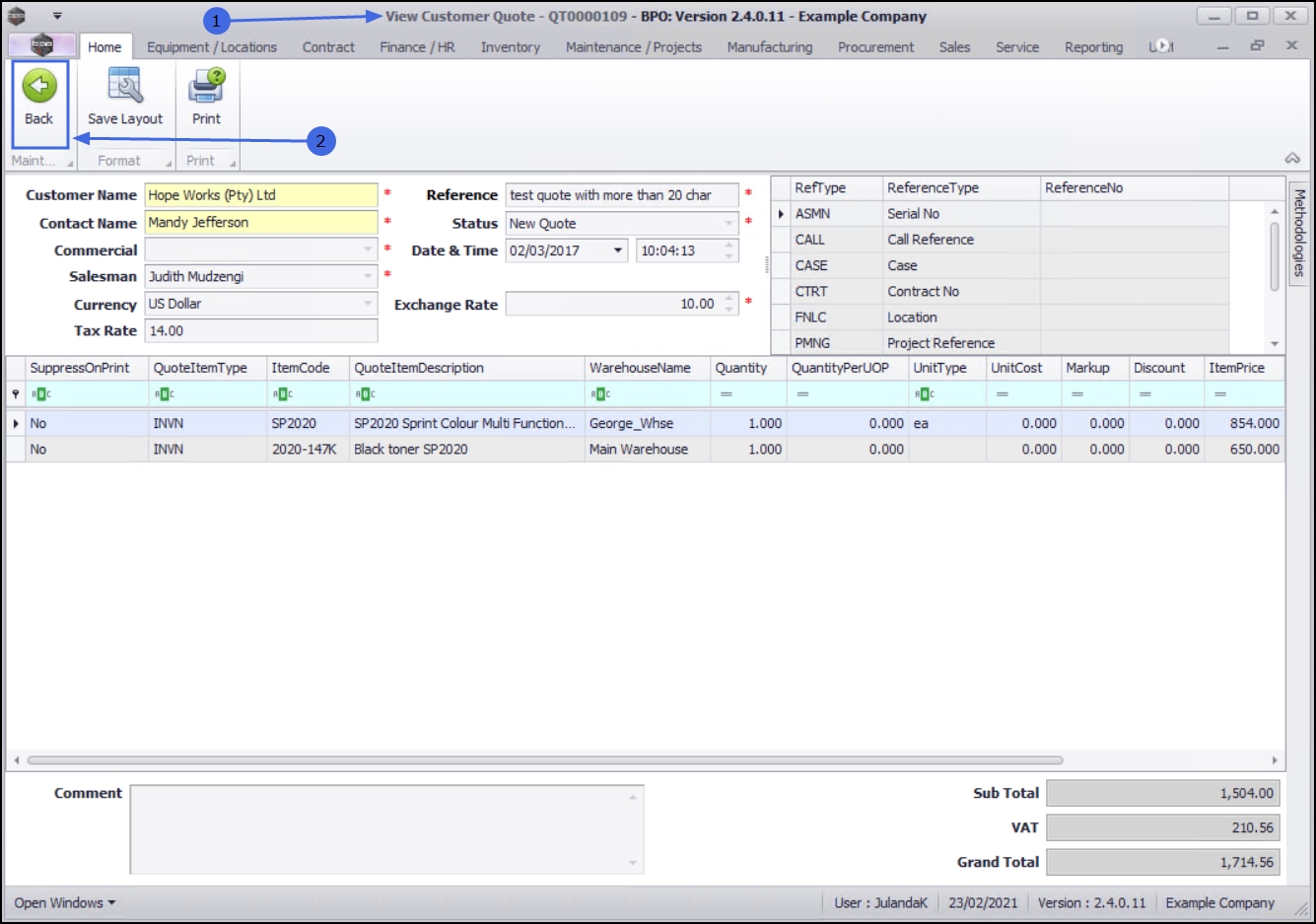Click the ReferenceType column header

tap(961, 187)
